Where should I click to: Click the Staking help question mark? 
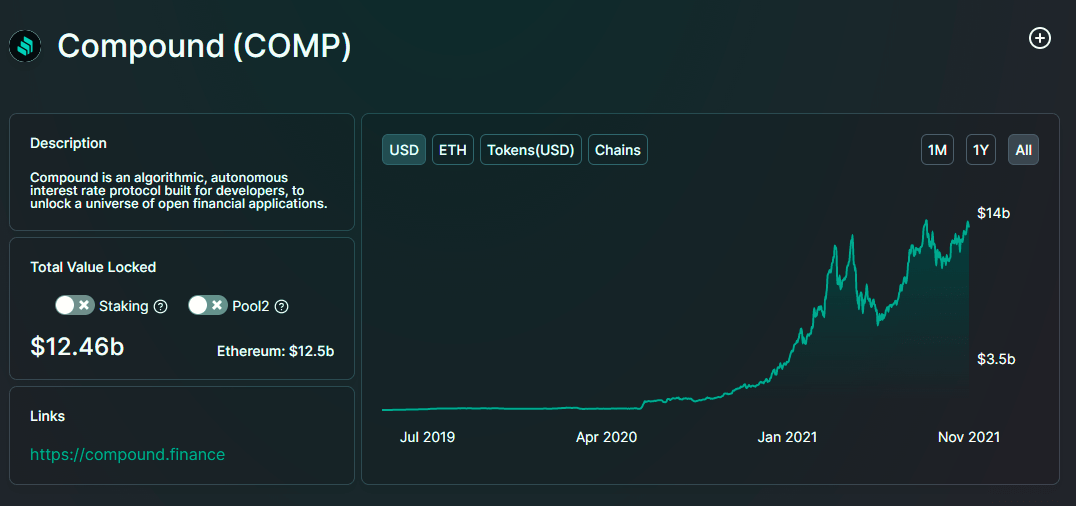161,307
